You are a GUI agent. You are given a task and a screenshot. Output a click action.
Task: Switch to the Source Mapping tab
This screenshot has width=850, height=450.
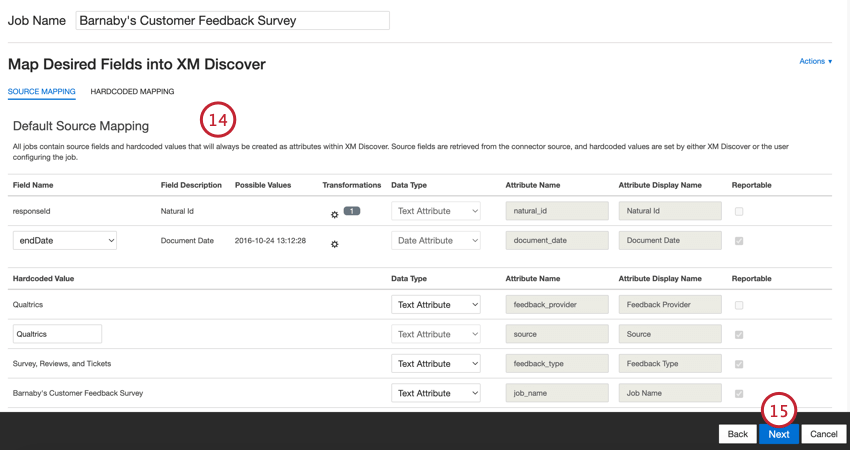(41, 92)
